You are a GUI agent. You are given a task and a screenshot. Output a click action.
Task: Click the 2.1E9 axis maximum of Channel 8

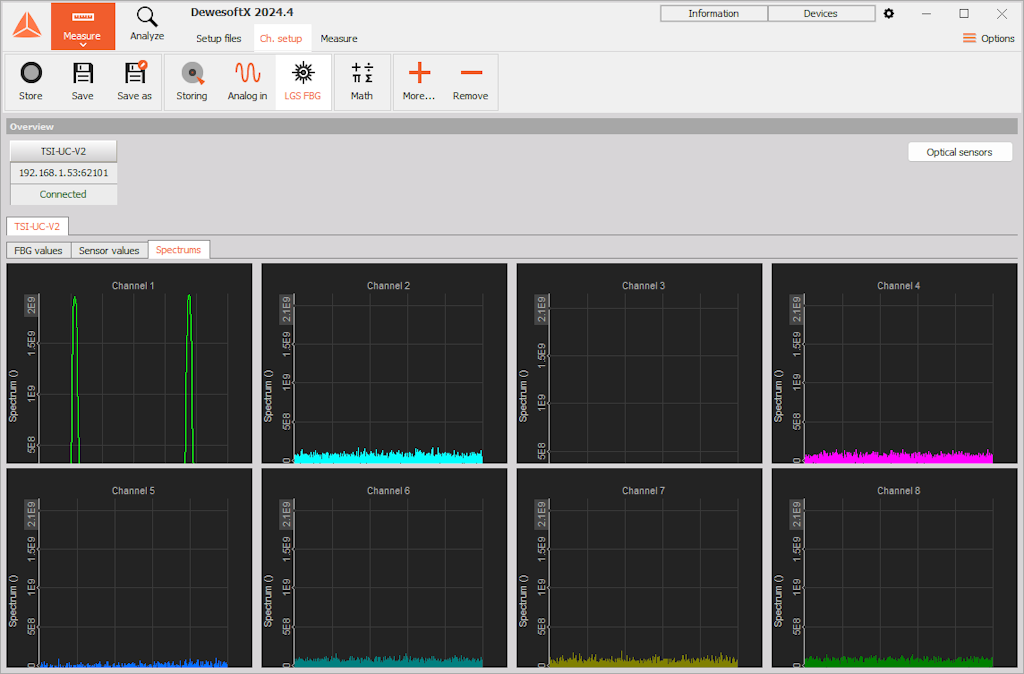tap(796, 515)
